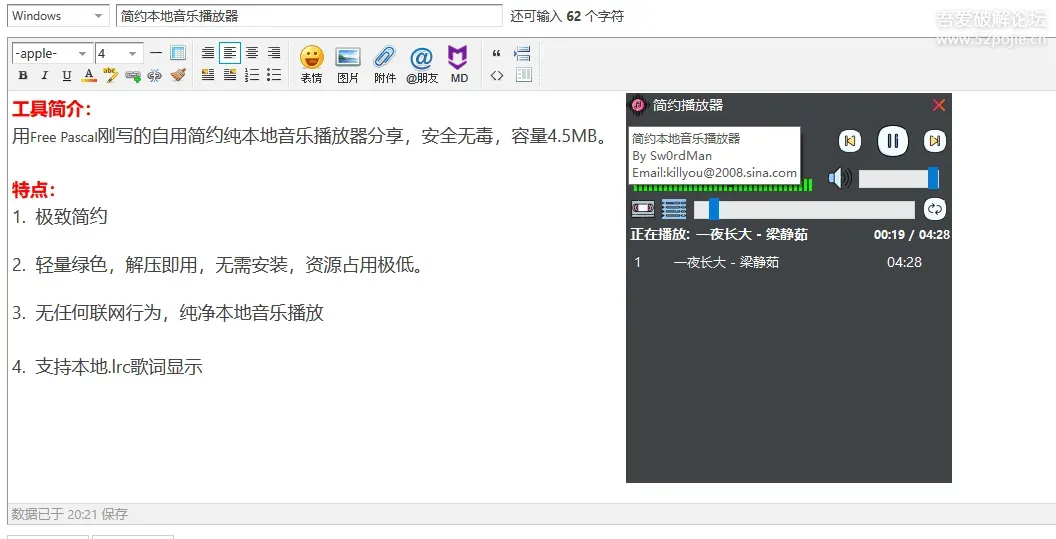Click the cassette tape icon in player

click(x=642, y=209)
